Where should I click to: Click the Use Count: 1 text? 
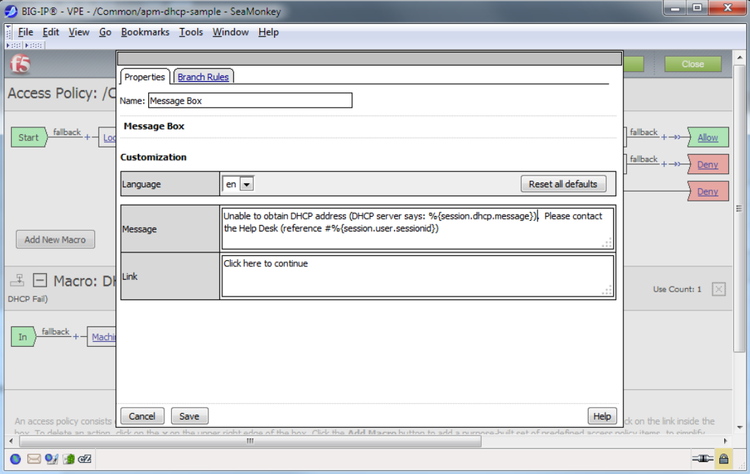pyautogui.click(x=677, y=289)
